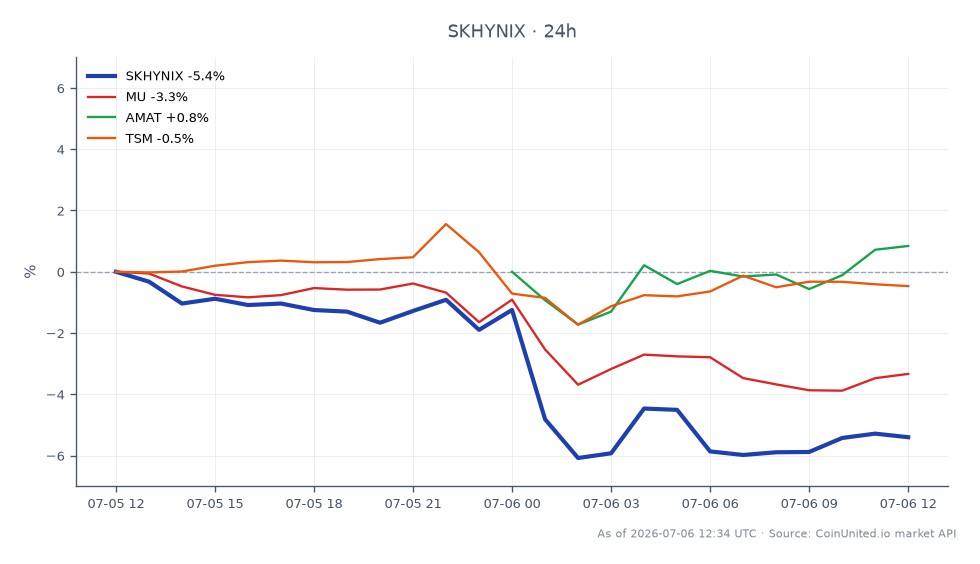Click the Source: CoinUnited.io market API text
Viewport: 980px width, 564px height.
pos(862,533)
